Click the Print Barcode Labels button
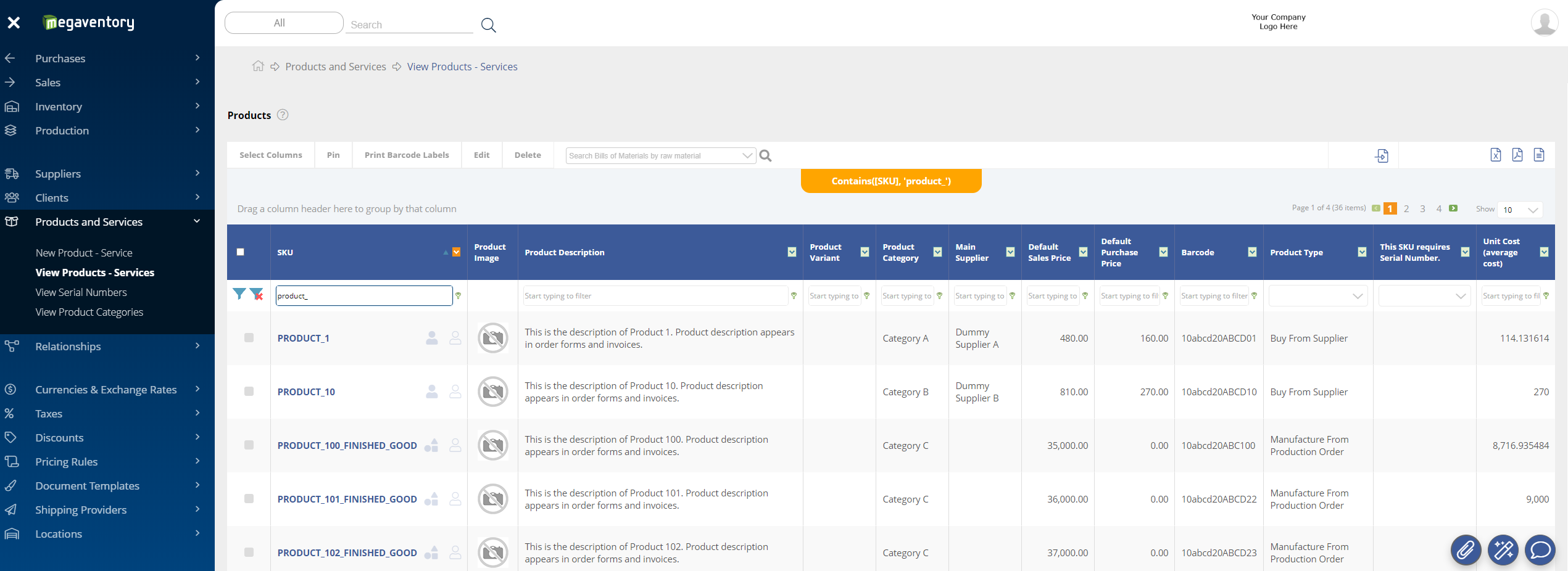This screenshot has width=1568, height=571. [x=406, y=155]
